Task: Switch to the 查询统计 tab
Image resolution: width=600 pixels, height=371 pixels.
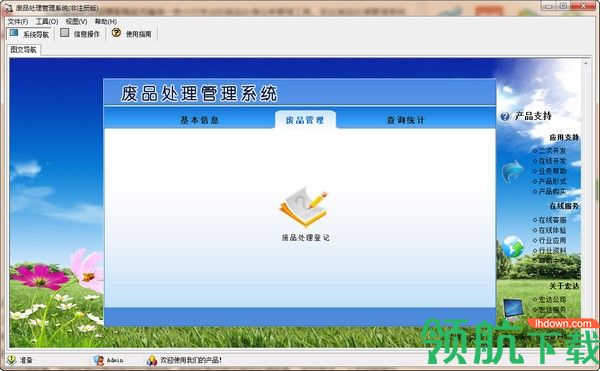Action: [x=406, y=120]
